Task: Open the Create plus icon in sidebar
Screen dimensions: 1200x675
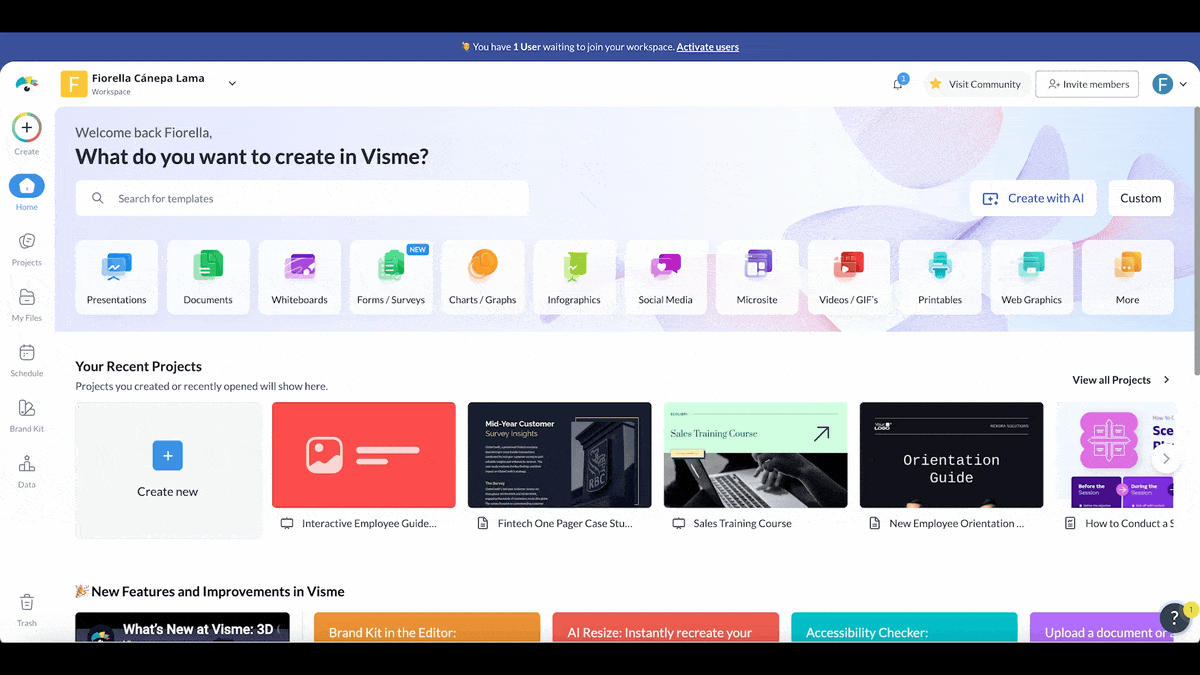Action: pos(27,128)
